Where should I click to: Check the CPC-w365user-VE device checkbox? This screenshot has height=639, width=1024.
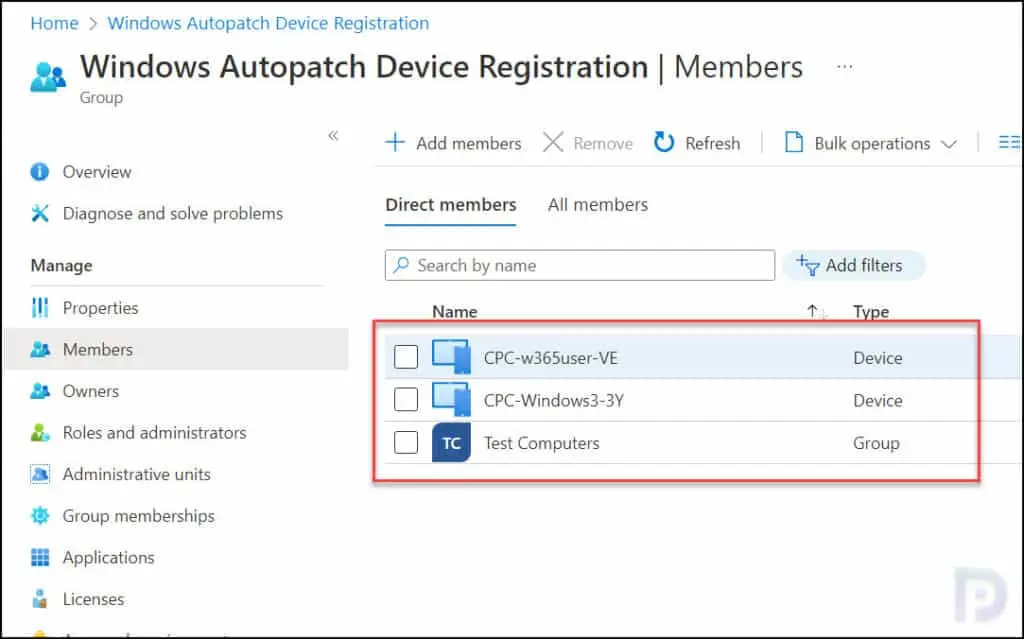click(x=406, y=357)
